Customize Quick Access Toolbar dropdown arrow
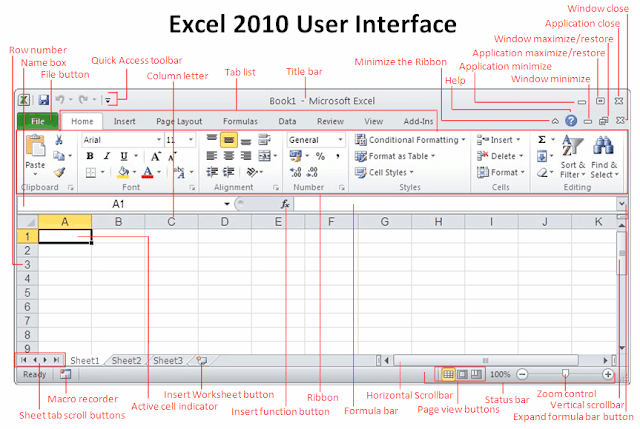This screenshot has height=429, width=640. click(x=108, y=100)
